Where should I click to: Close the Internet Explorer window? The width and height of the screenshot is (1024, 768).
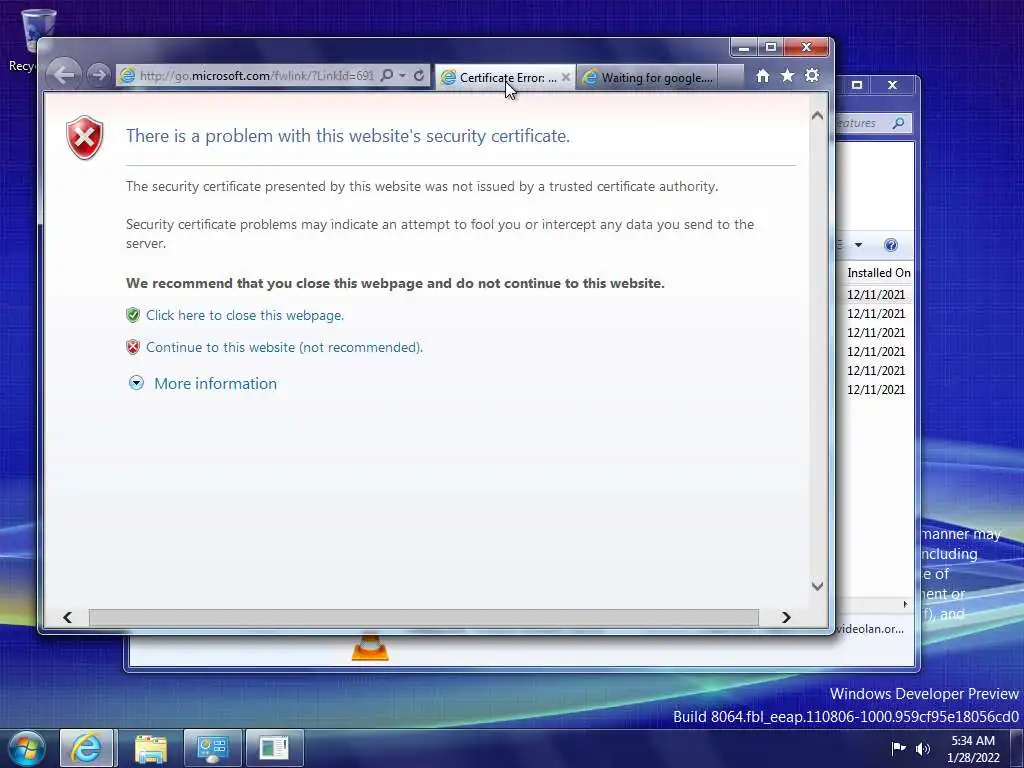[807, 47]
